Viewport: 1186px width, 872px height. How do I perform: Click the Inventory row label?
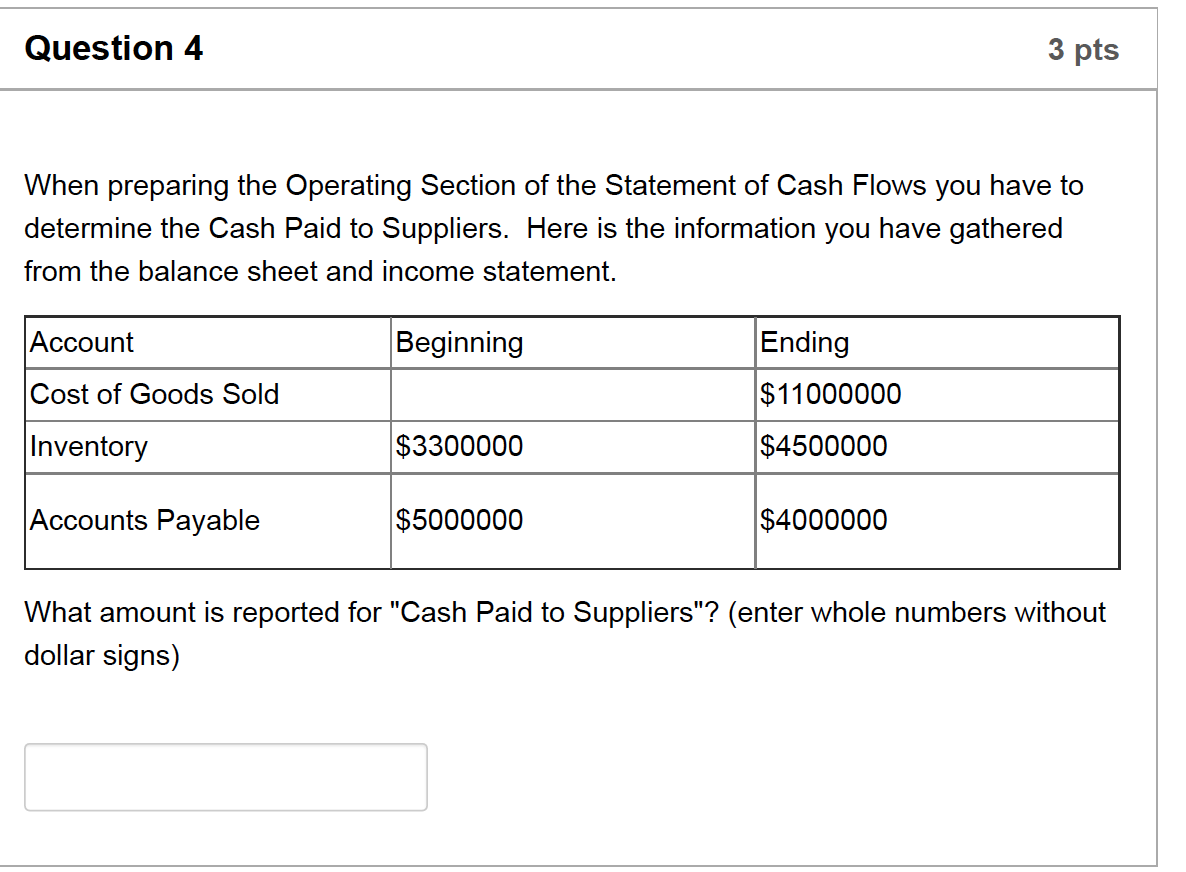[x=88, y=446]
